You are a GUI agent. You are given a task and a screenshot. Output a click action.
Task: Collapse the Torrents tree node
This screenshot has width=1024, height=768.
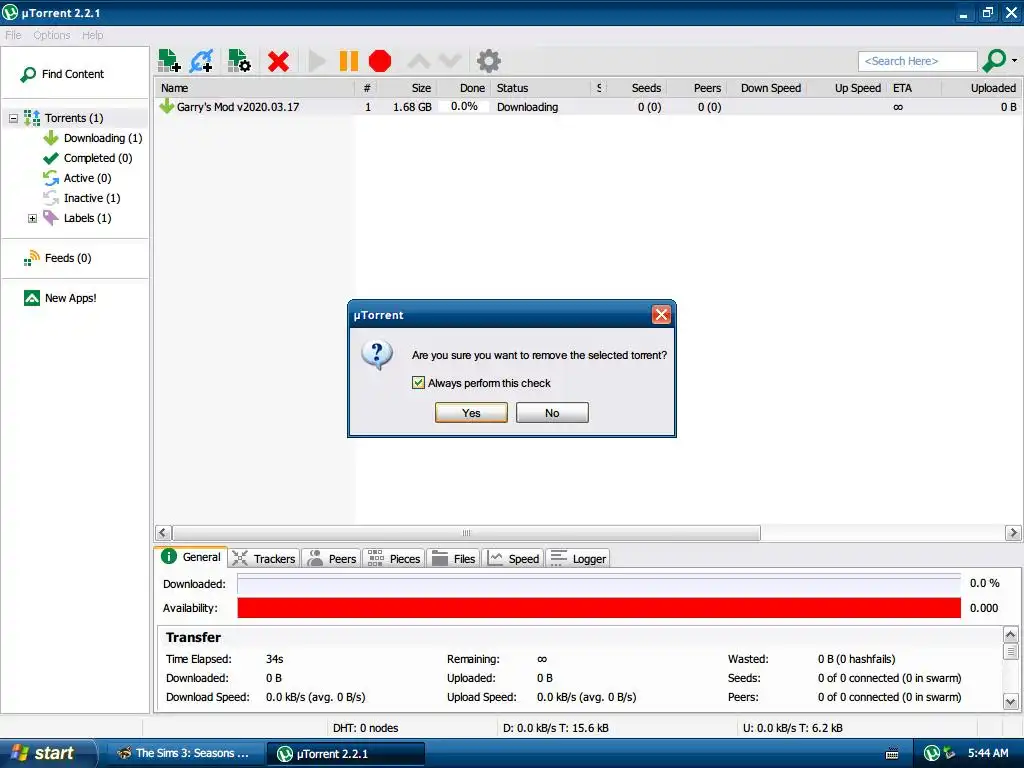click(x=13, y=118)
